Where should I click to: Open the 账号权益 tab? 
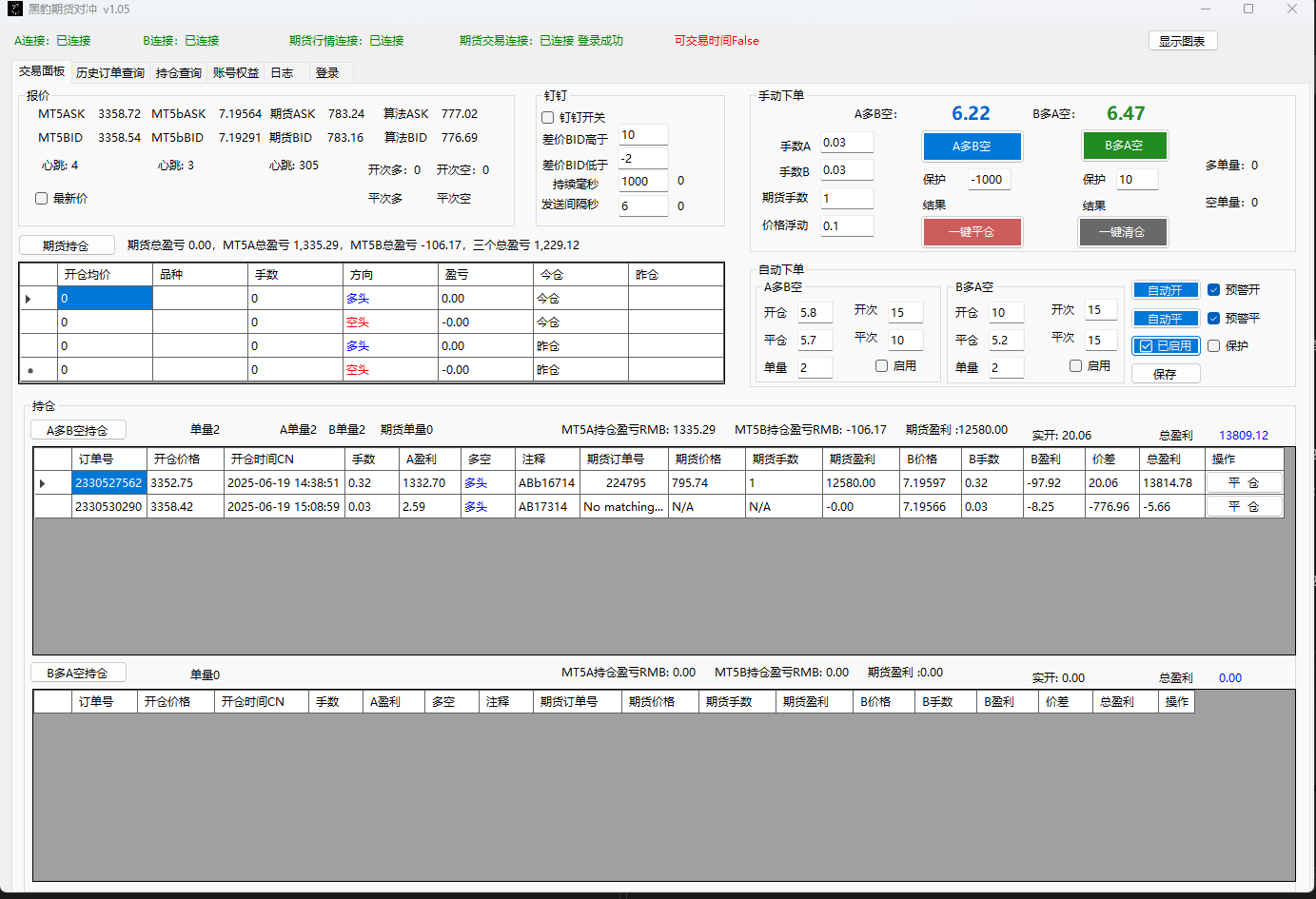[x=236, y=73]
